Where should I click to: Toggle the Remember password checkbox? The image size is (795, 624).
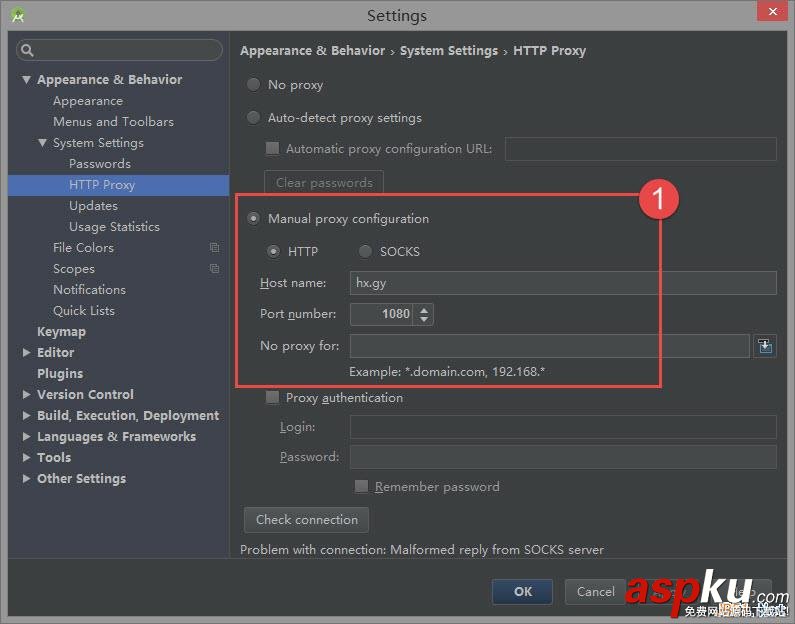tap(362, 487)
